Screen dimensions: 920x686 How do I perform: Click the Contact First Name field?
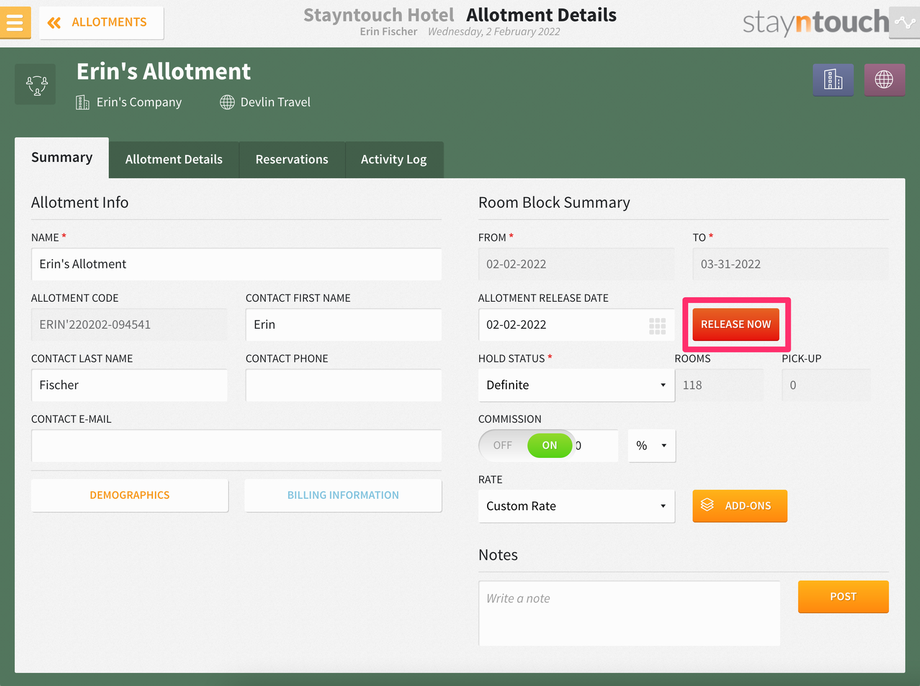tap(343, 325)
